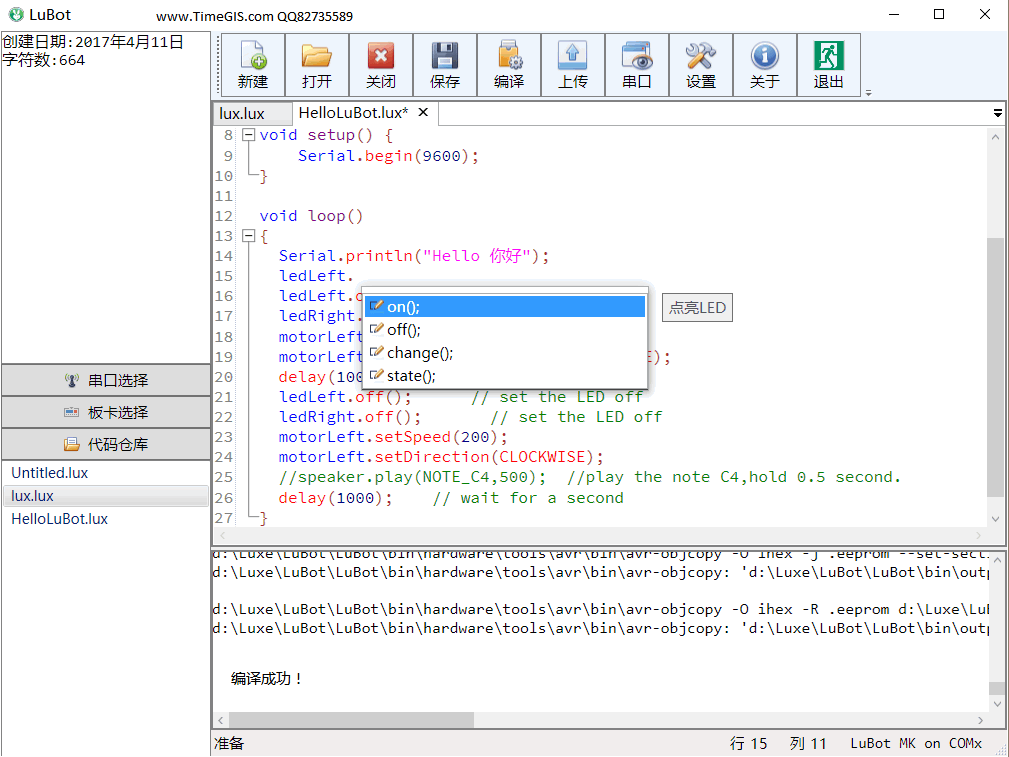The image size is (1009, 757).
Task: Show 关于 about information icon
Action: (x=764, y=65)
